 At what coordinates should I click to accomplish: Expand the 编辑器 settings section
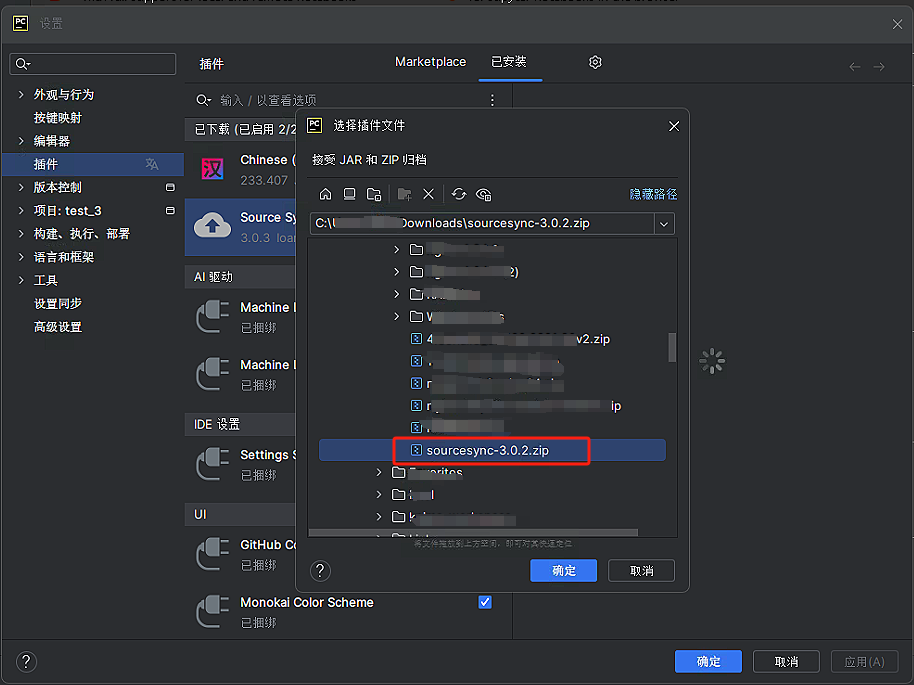(21, 140)
